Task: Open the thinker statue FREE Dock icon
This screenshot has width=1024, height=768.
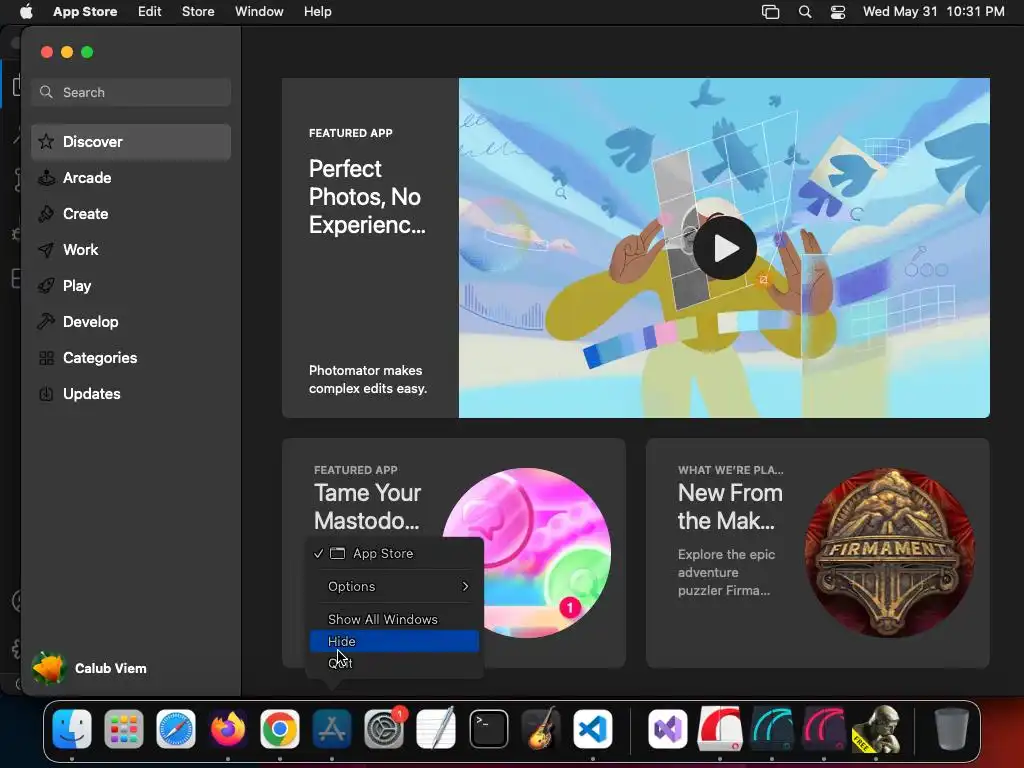Action: coord(876,729)
